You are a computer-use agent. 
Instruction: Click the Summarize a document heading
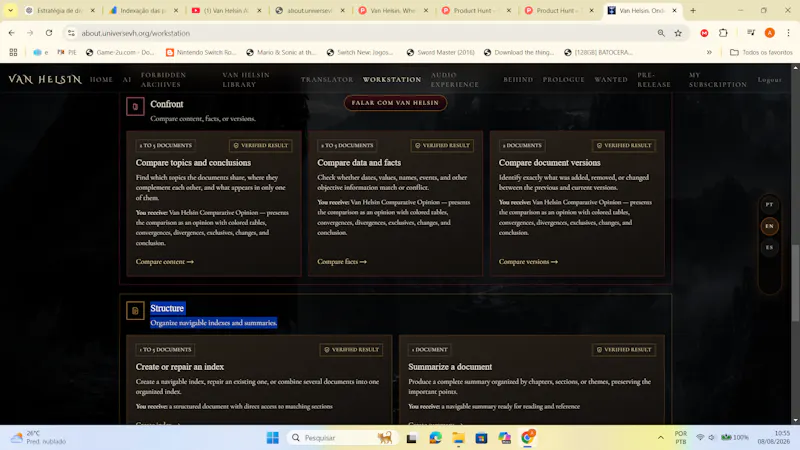pyautogui.click(x=449, y=367)
